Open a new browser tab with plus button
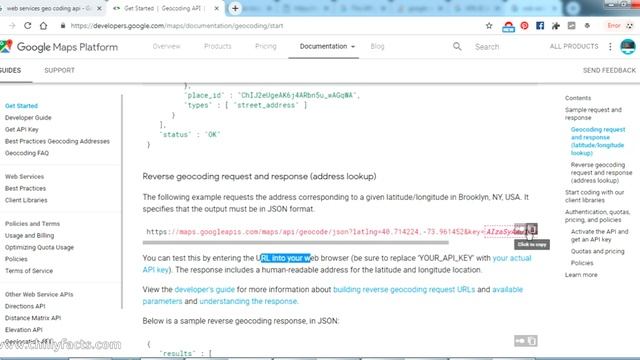Image resolution: width=640 pixels, height=360 pixels. point(235,8)
